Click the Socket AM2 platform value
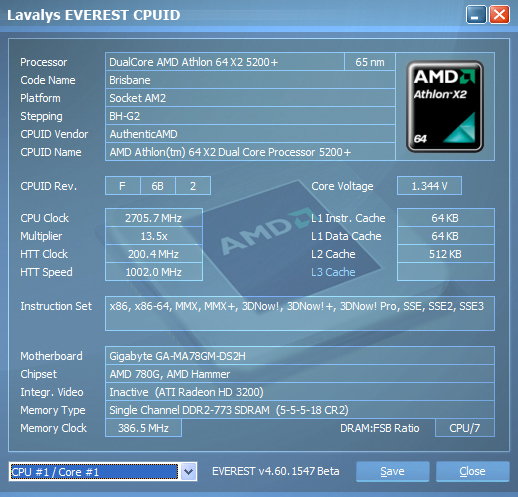Image resolution: width=518 pixels, height=497 pixels. [250, 98]
